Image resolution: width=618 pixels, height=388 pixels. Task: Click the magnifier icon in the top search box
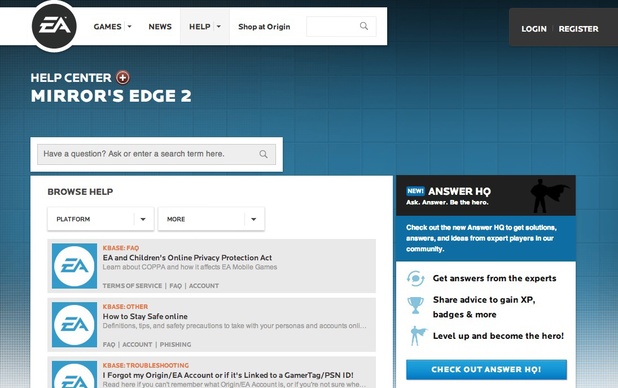coord(364,26)
